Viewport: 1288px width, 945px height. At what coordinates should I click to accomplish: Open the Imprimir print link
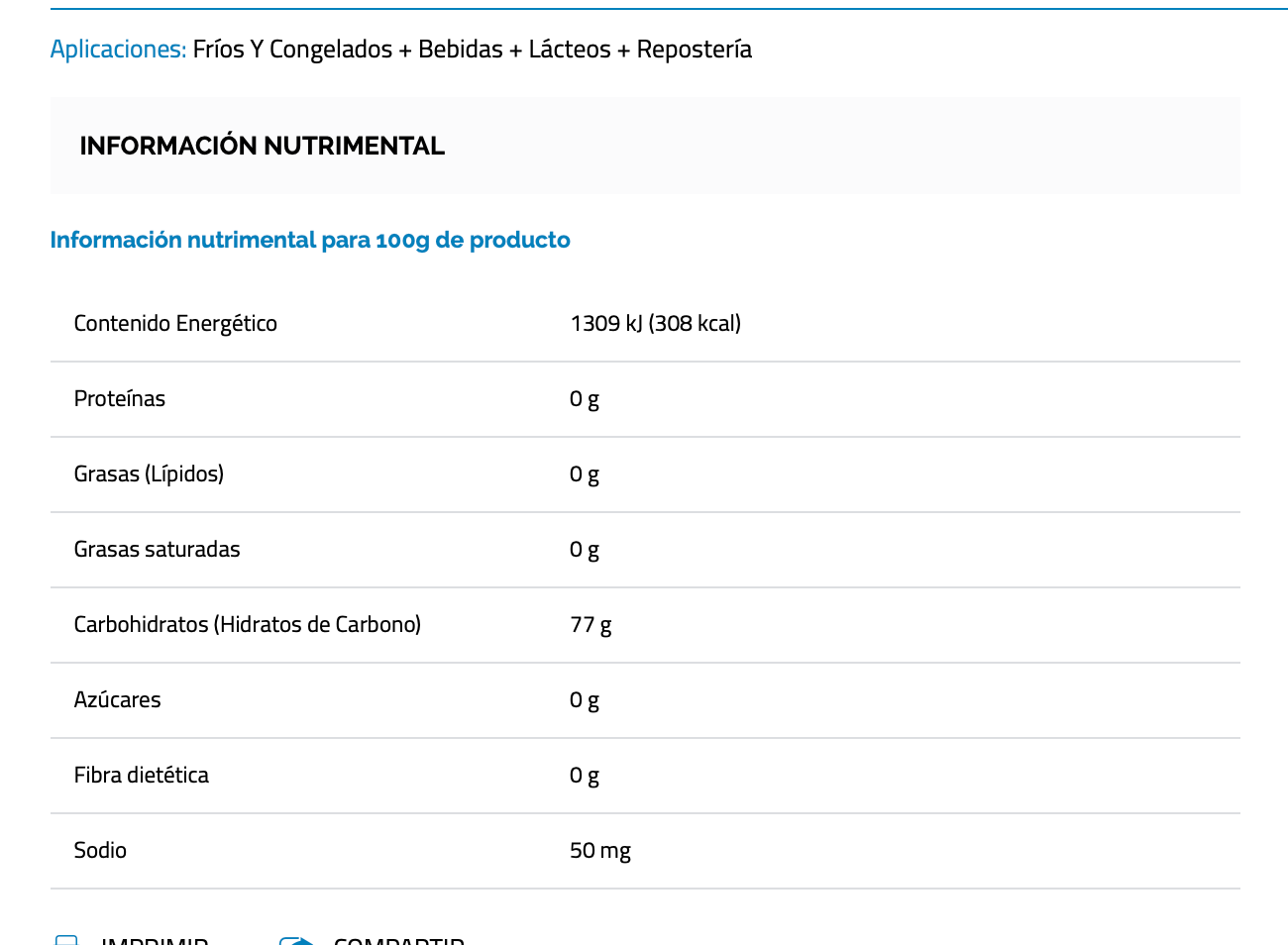pyautogui.click(x=155, y=940)
